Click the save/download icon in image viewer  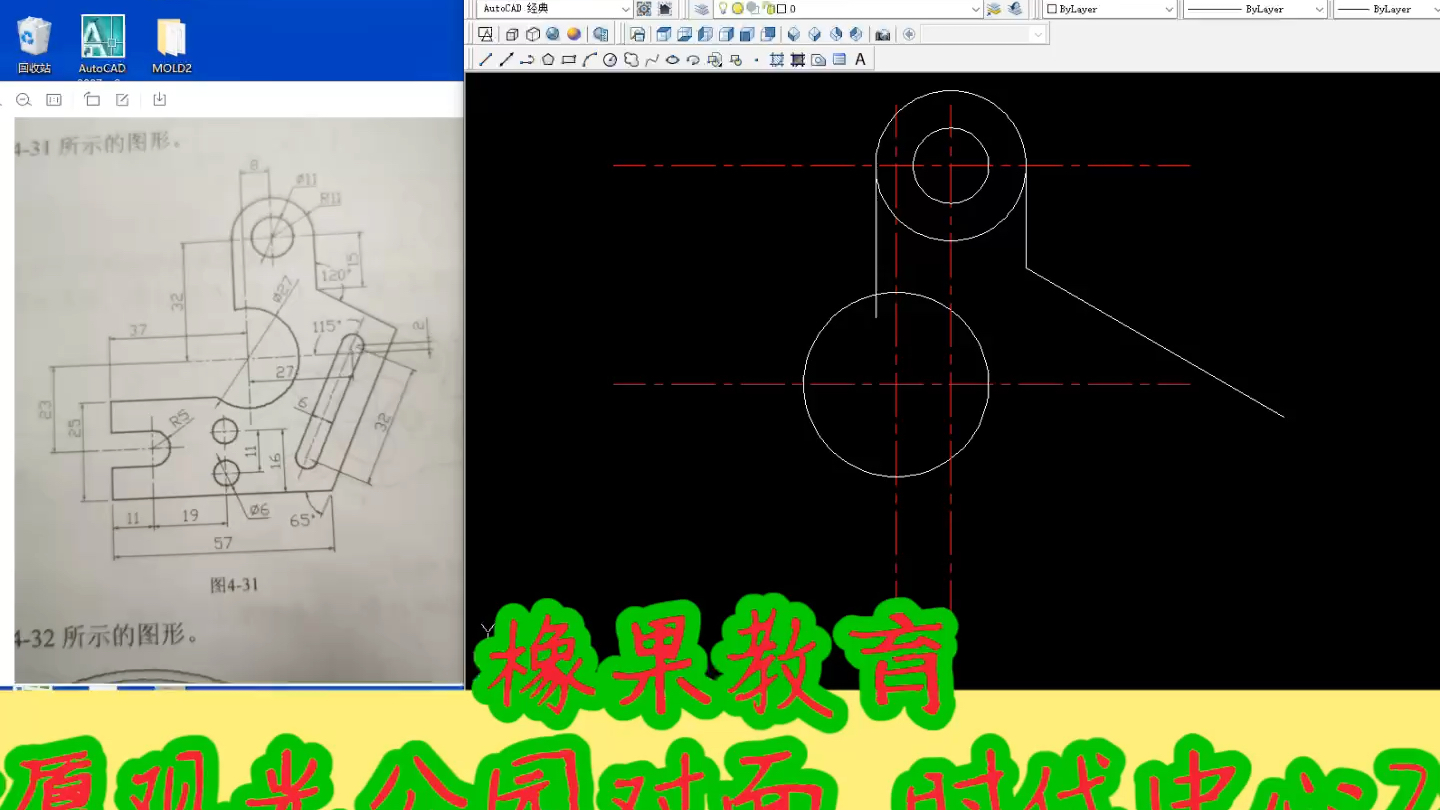pyautogui.click(x=159, y=100)
